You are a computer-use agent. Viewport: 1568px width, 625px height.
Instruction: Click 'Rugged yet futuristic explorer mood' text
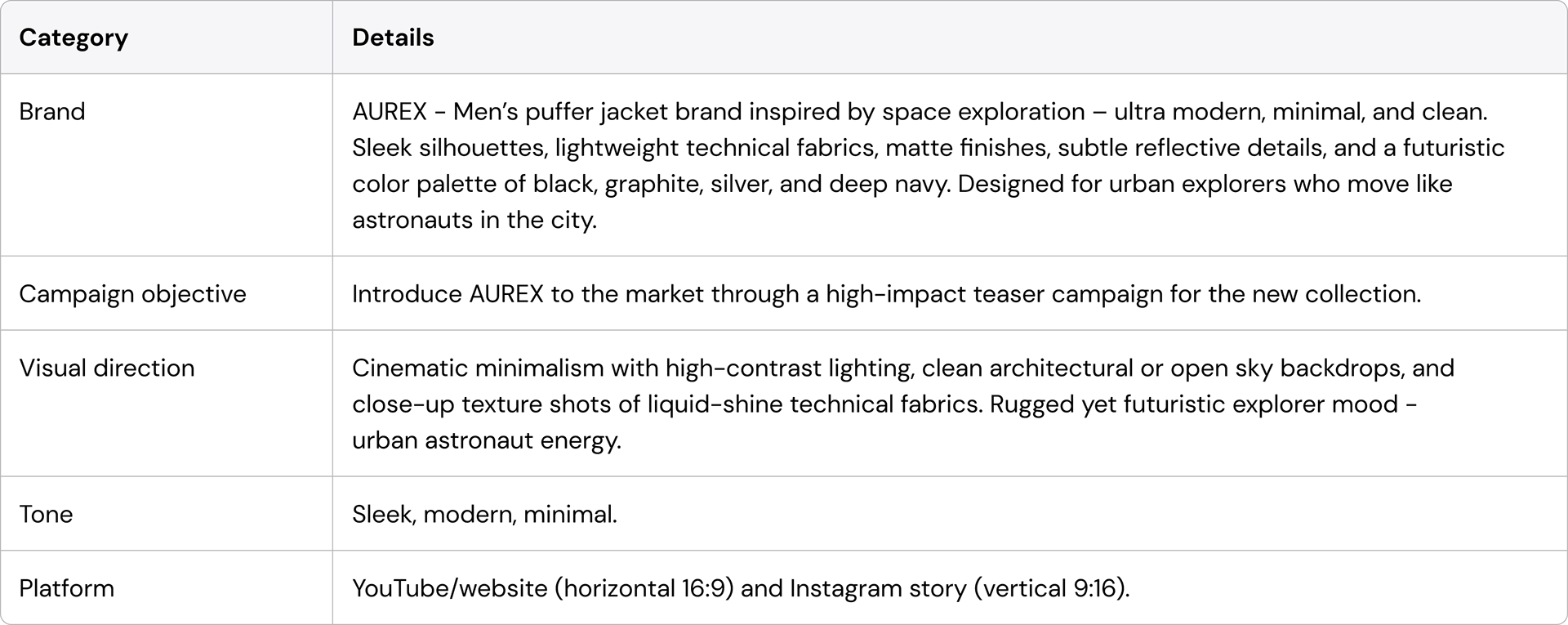pos(1194,404)
